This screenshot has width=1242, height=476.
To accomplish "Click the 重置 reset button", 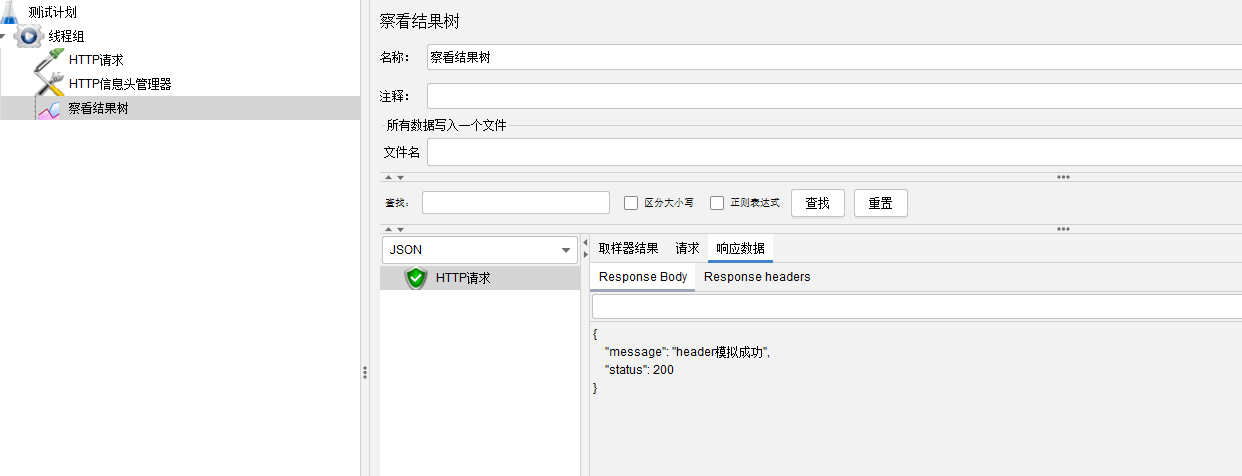I will [x=881, y=203].
